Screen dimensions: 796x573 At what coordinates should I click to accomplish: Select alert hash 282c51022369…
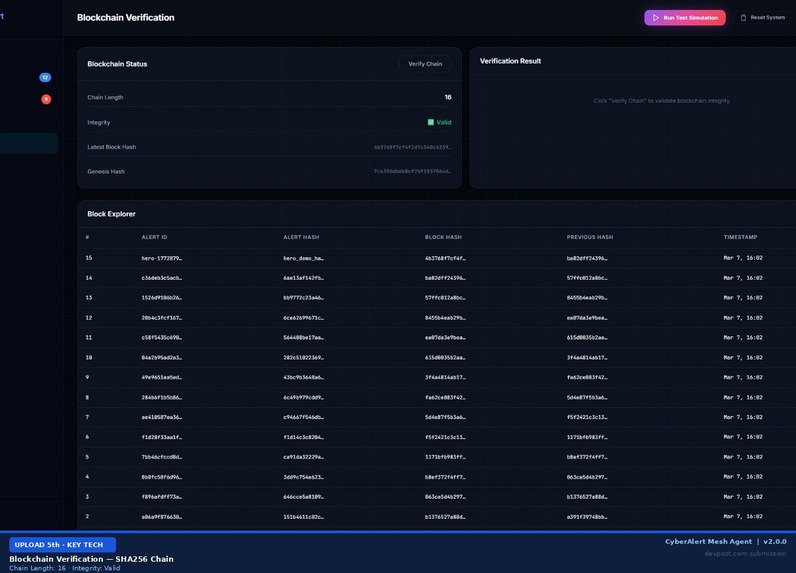tap(303, 358)
